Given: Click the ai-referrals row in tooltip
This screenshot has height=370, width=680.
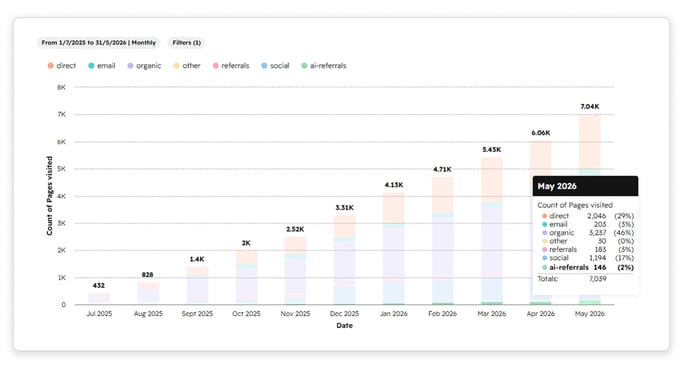Looking at the screenshot, I should (588, 268).
